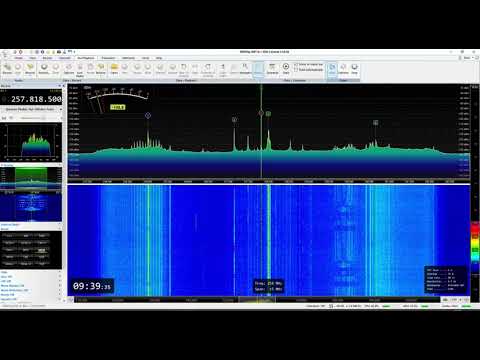
Task: Click the Start icon in Data - Analyser group
Action: [286, 69]
